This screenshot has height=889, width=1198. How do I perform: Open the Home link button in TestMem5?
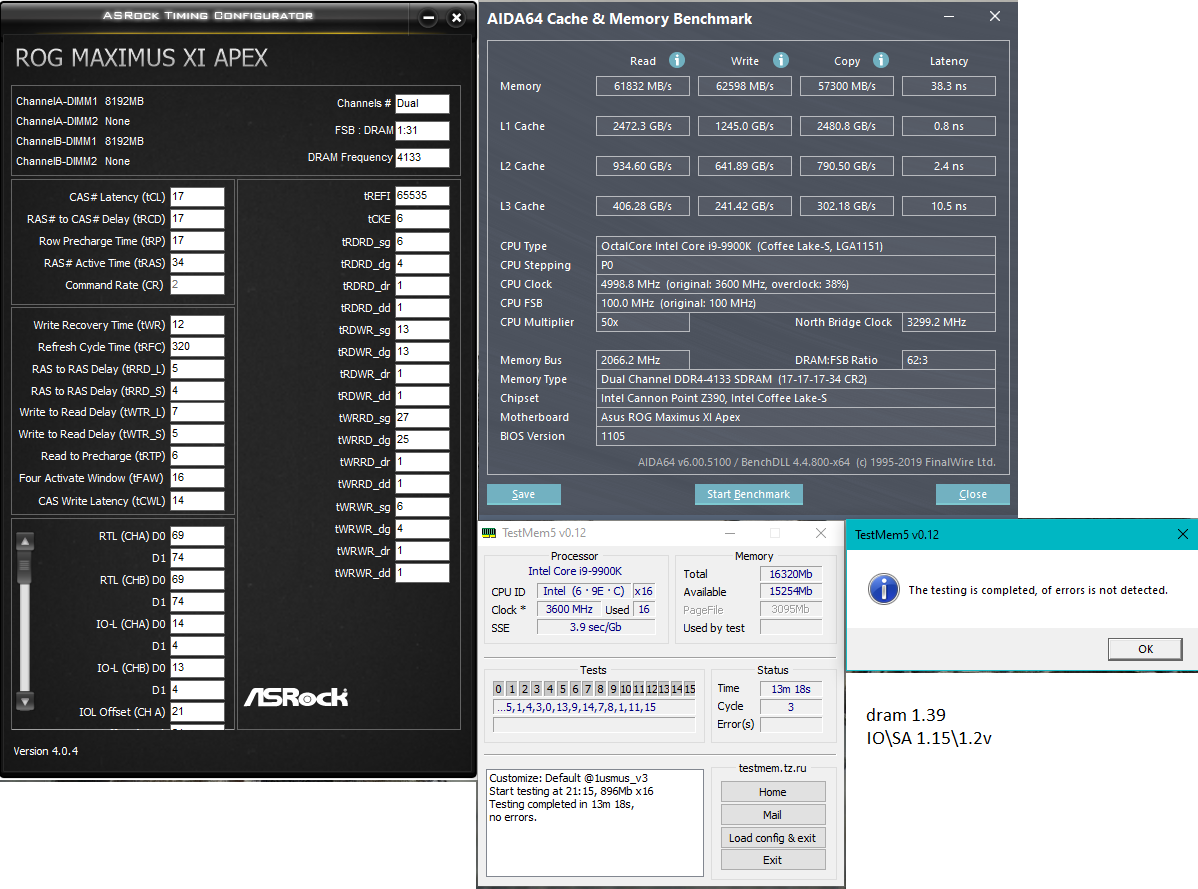(x=772, y=792)
